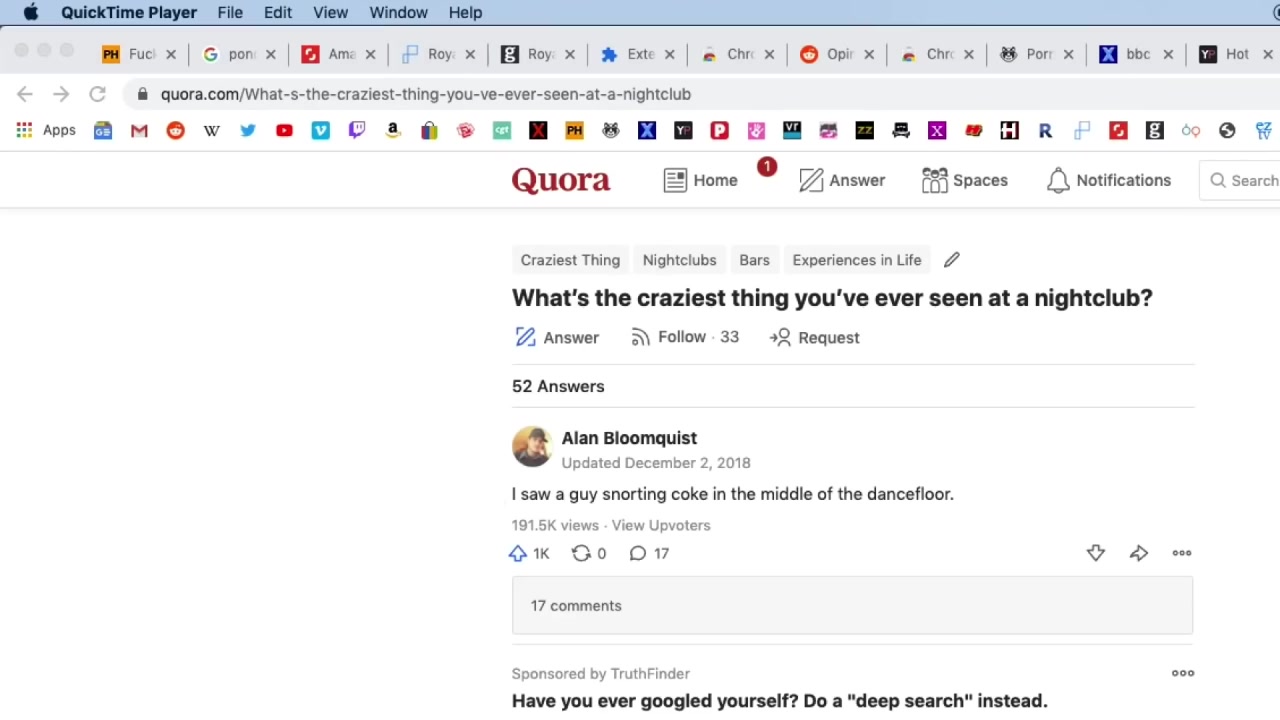Share Alan's answer with the arrow icon
This screenshot has width=1280, height=720.
point(1139,553)
